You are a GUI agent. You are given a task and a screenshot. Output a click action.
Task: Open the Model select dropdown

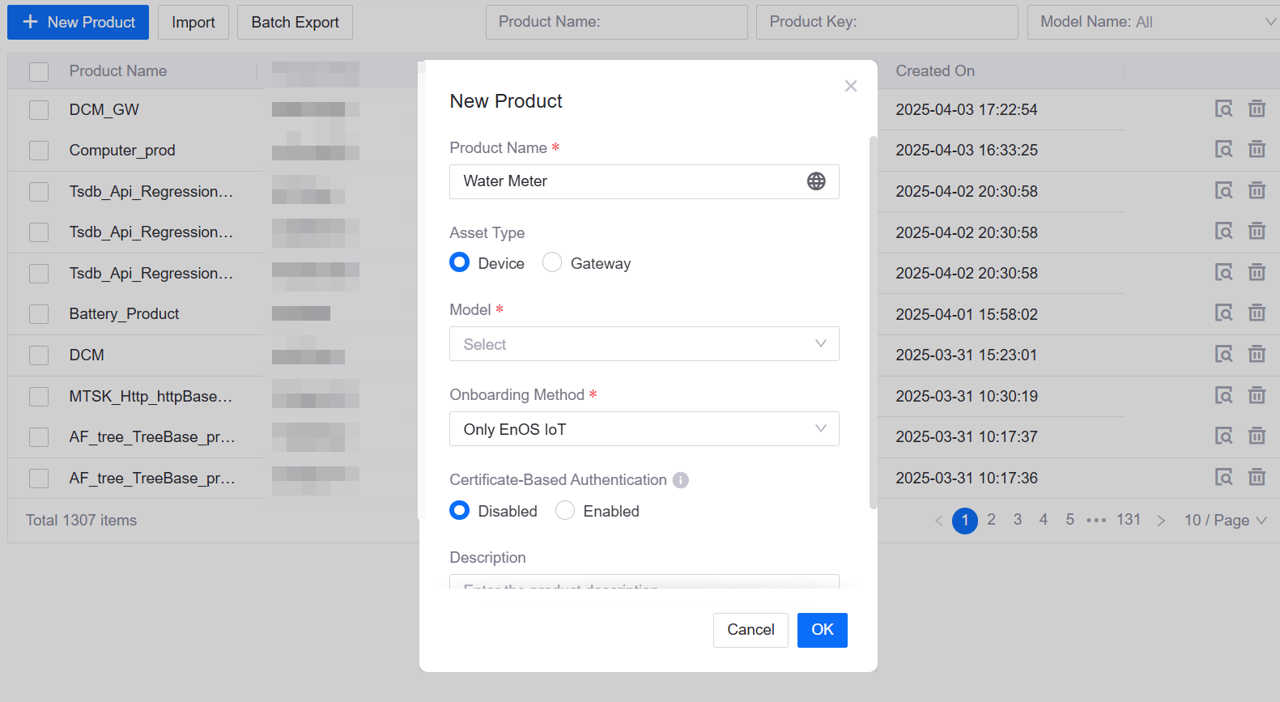click(644, 344)
